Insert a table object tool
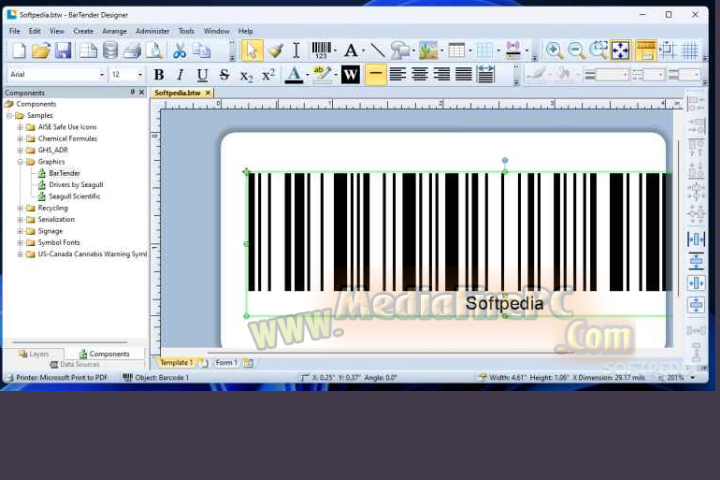Viewport: 720px width, 480px height. coord(456,51)
